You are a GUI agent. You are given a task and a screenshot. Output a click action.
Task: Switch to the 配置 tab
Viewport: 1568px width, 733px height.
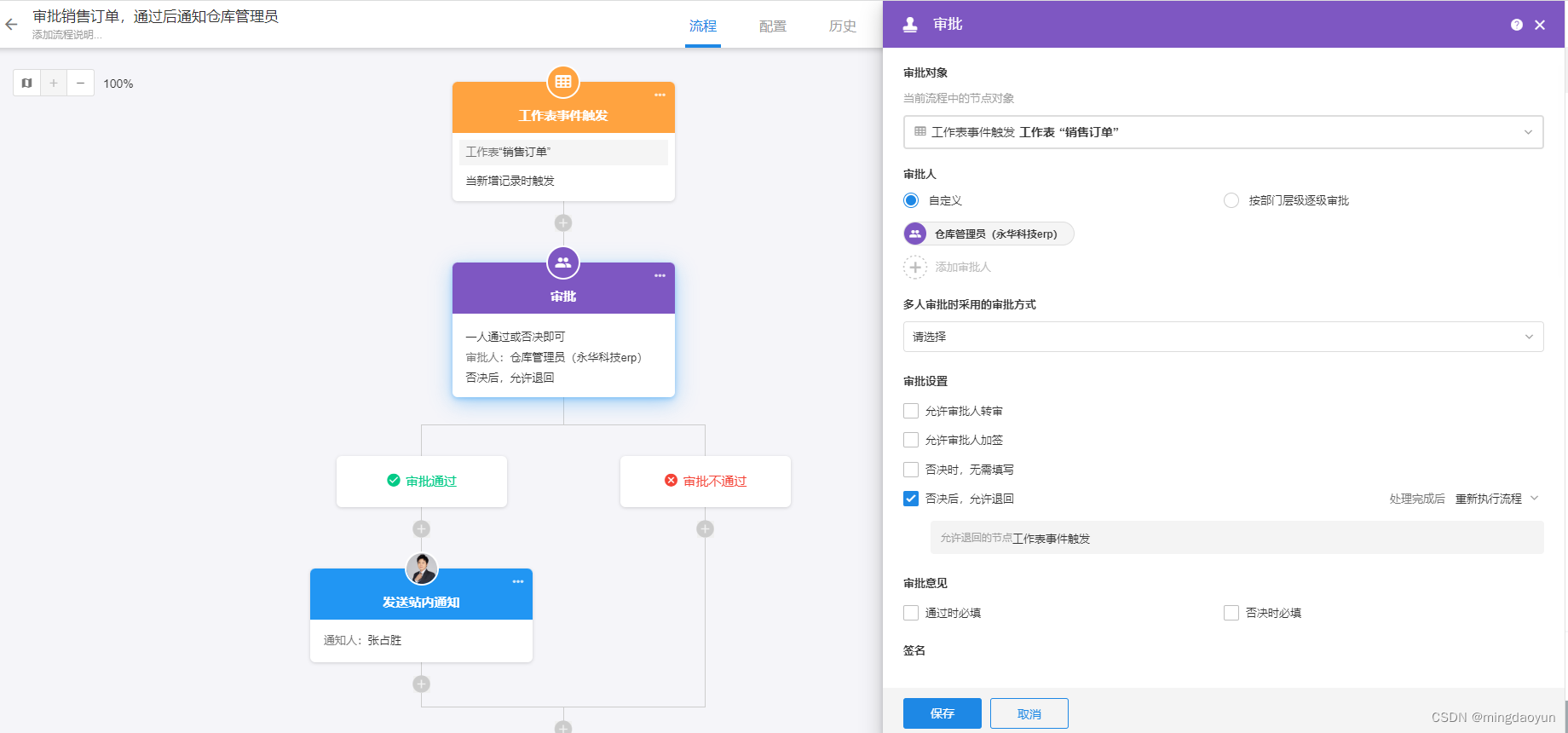[x=773, y=26]
